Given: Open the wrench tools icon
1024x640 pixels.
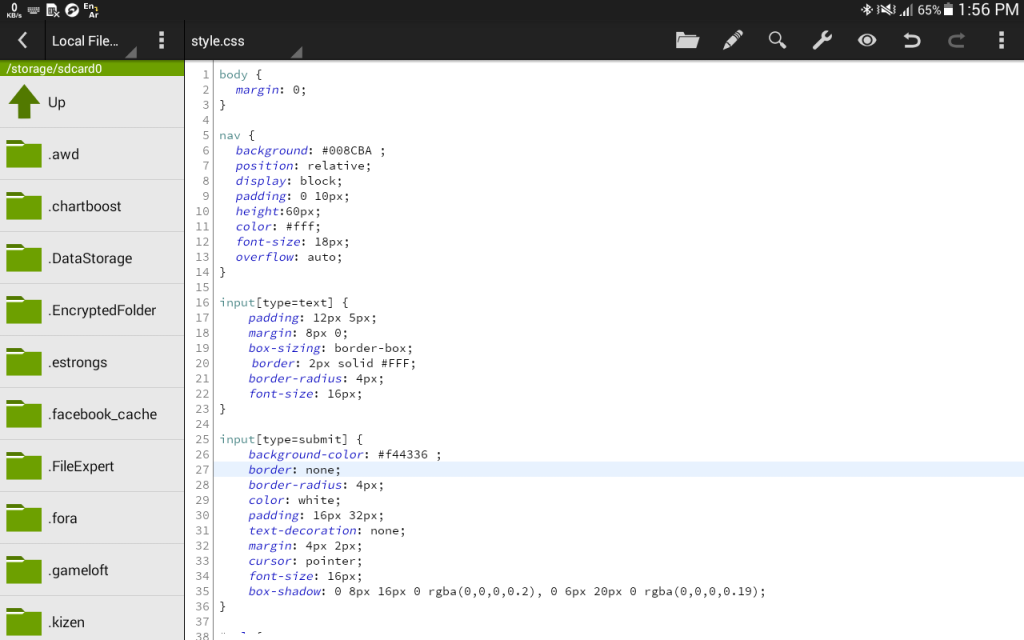Looking at the screenshot, I should click(x=822, y=40).
